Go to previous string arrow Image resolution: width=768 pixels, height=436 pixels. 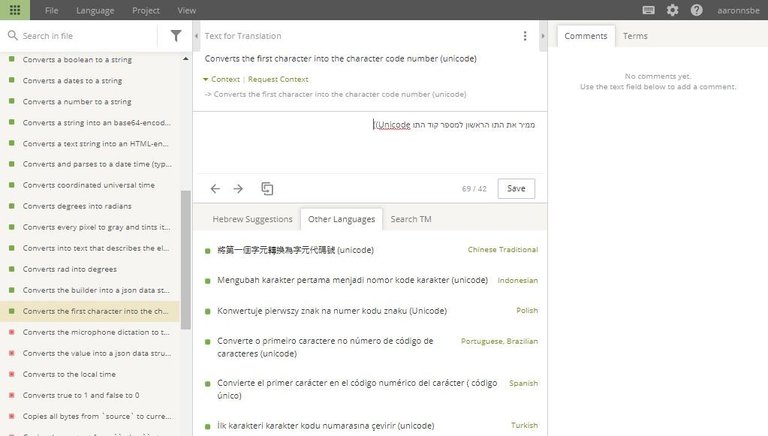(x=215, y=188)
